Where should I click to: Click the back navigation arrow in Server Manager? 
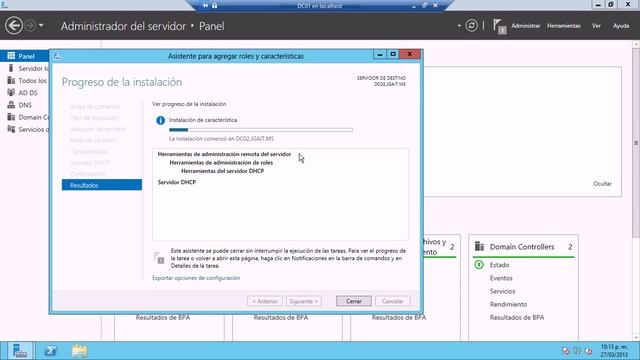tap(13, 26)
